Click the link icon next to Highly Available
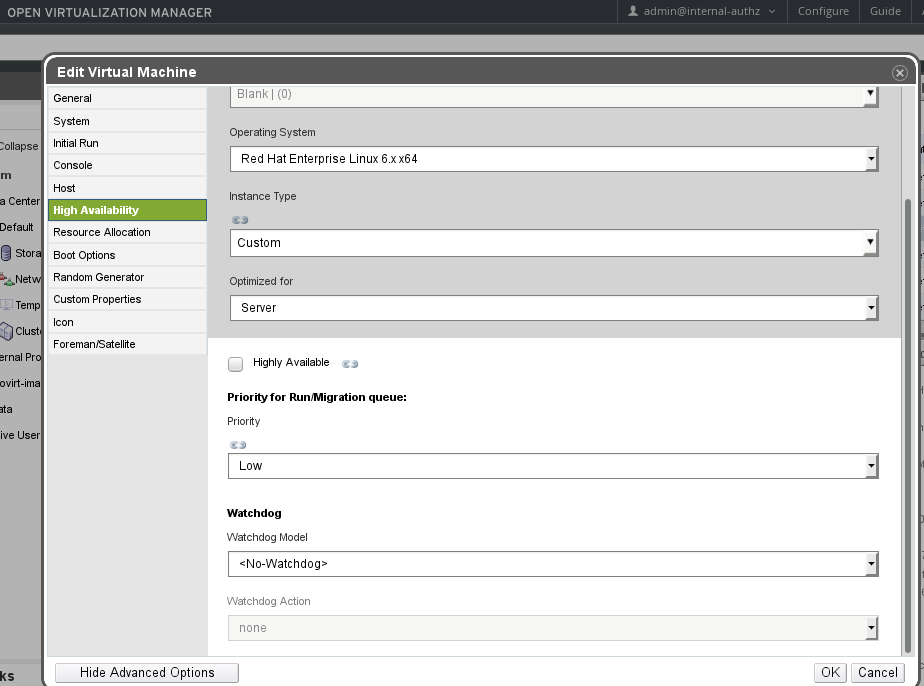924x686 pixels. 350,364
